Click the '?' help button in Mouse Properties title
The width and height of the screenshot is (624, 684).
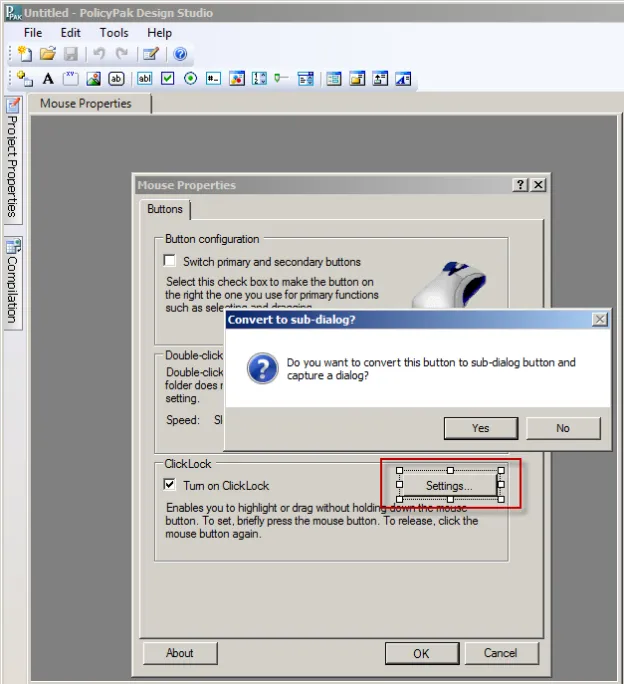(x=520, y=185)
